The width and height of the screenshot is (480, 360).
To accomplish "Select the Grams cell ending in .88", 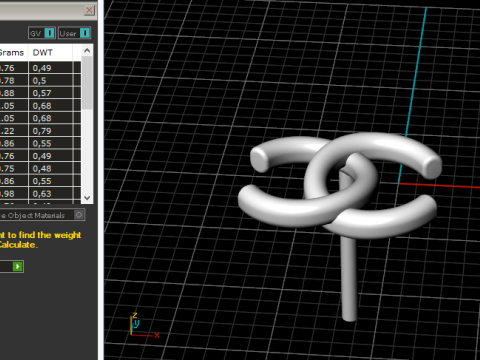I will (x=14, y=93).
